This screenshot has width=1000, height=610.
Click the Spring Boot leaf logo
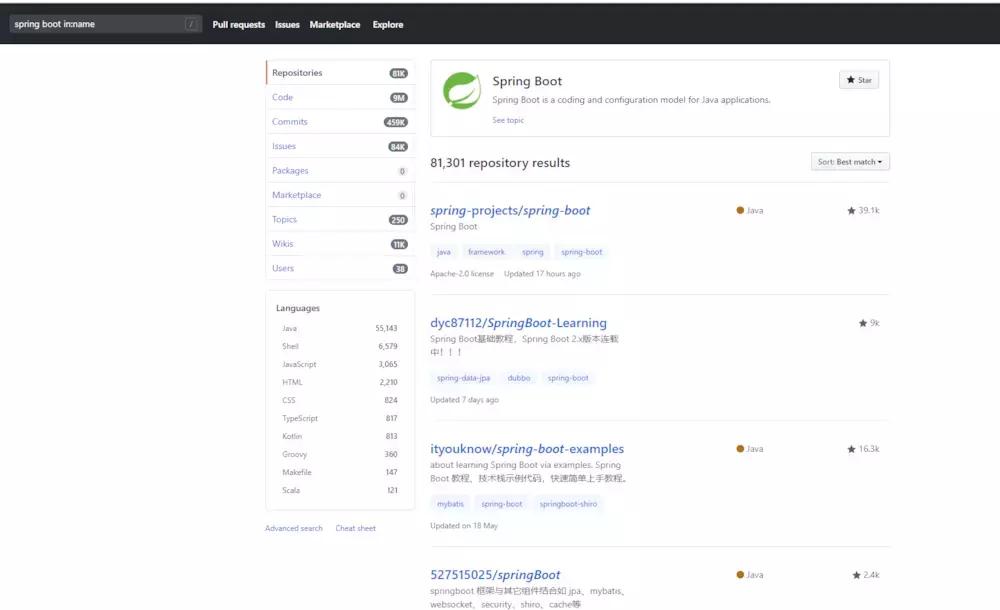461,92
